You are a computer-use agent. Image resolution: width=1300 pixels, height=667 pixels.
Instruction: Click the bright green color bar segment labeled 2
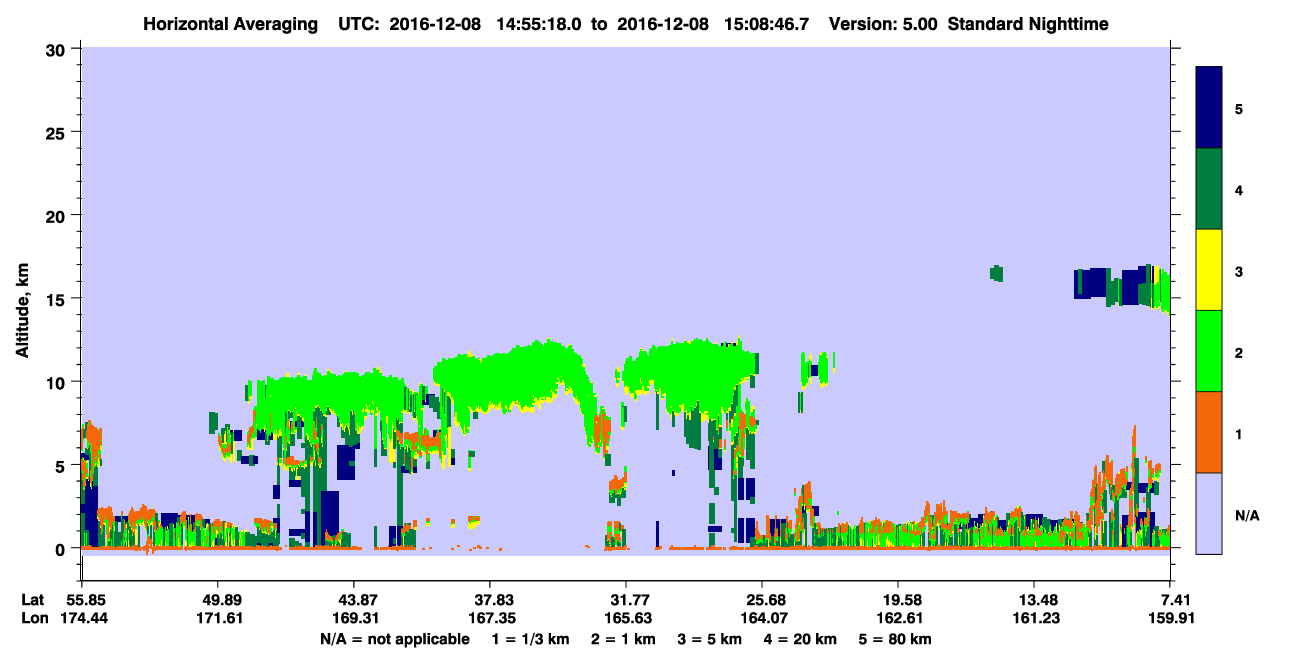click(x=1209, y=351)
